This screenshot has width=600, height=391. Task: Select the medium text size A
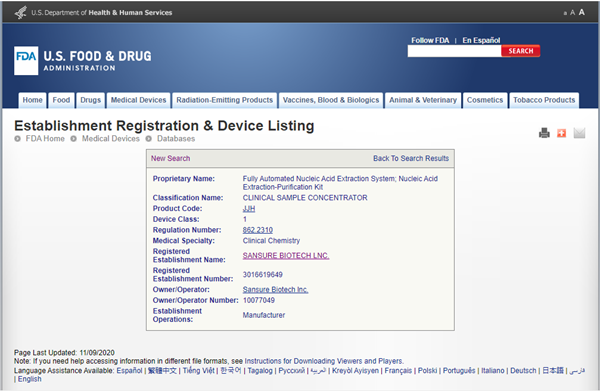(572, 13)
